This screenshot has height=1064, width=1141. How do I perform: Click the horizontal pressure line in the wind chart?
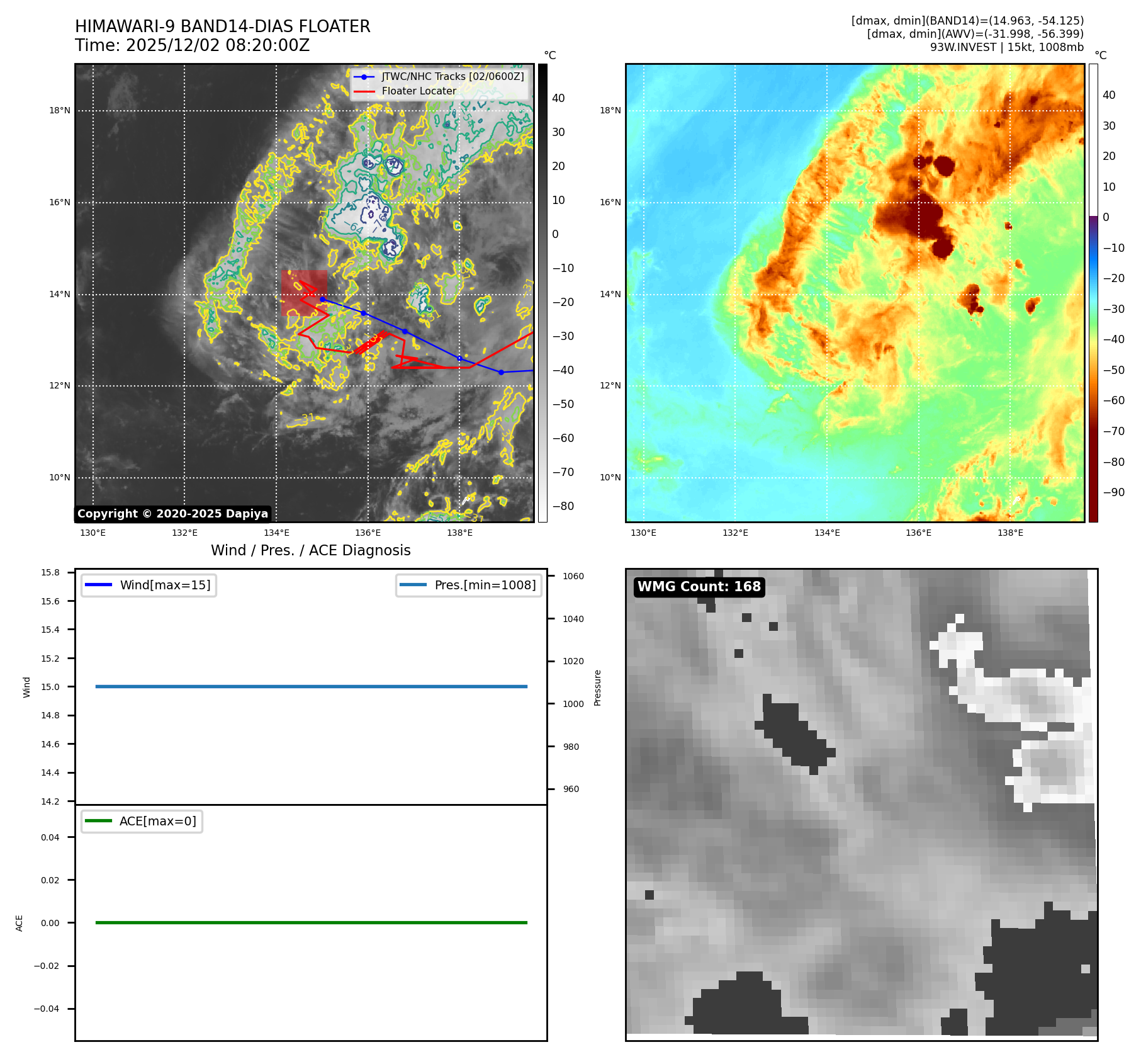311,686
